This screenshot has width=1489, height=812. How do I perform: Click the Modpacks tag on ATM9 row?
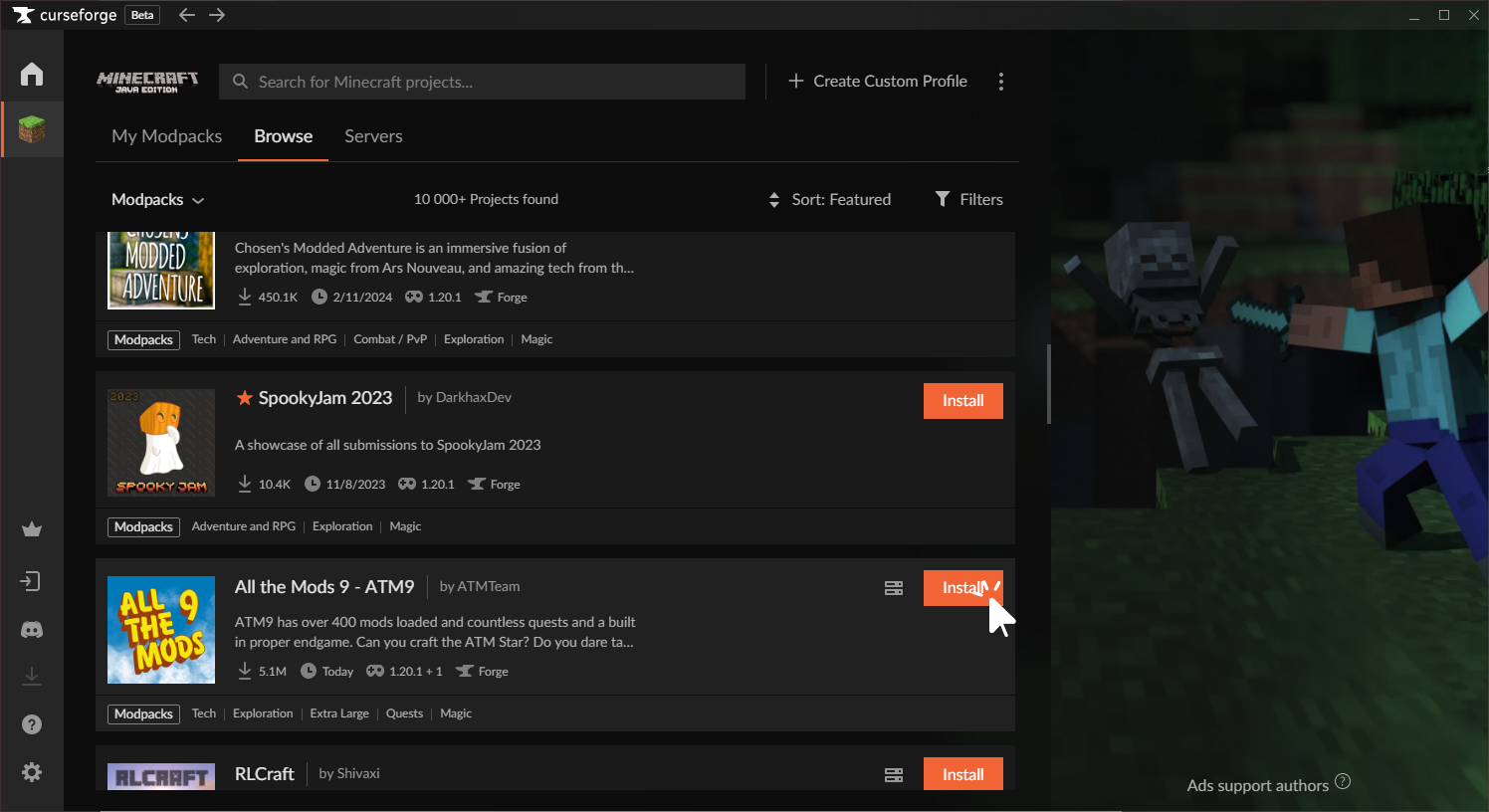(x=143, y=713)
